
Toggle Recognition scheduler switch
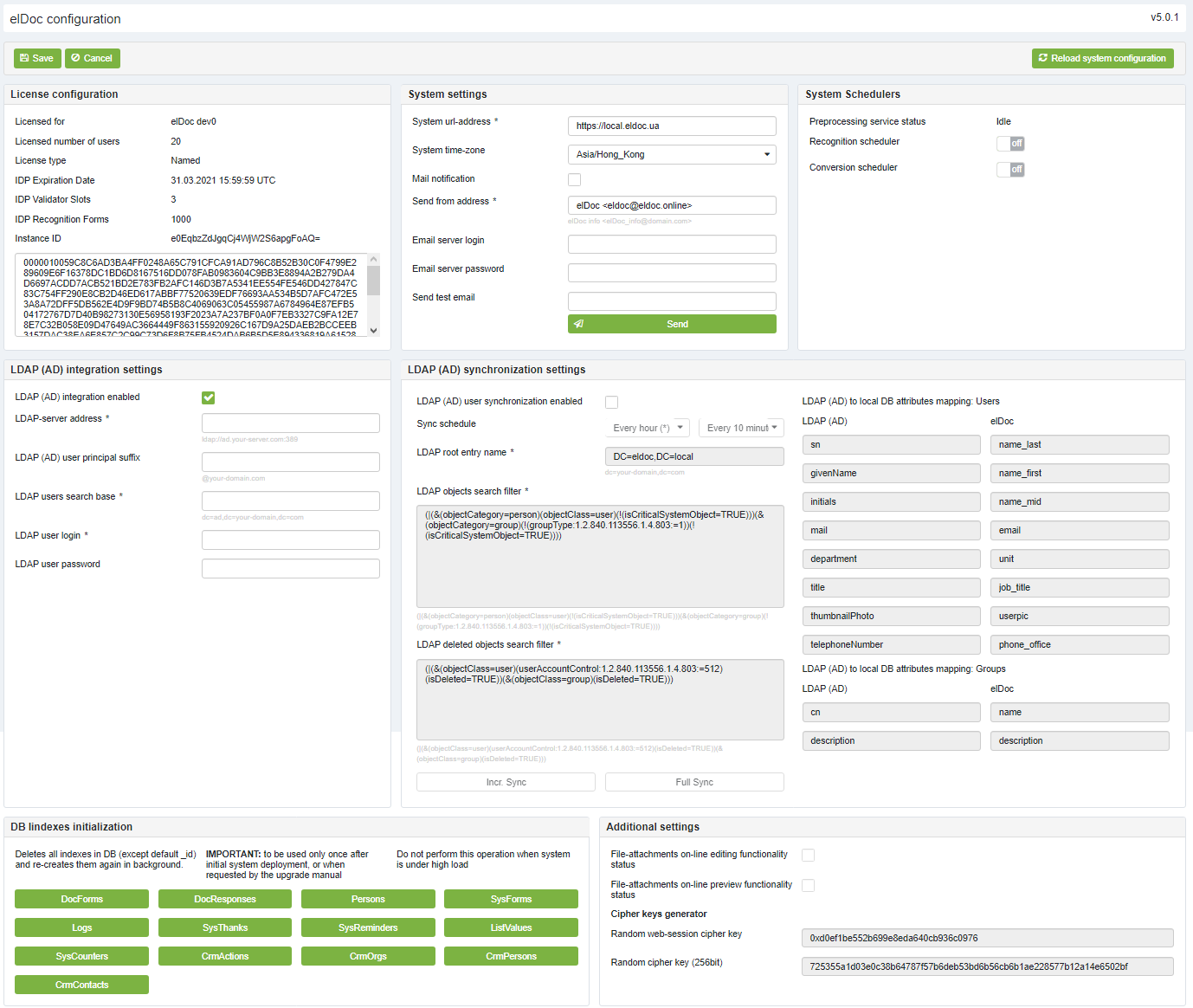coord(1010,143)
